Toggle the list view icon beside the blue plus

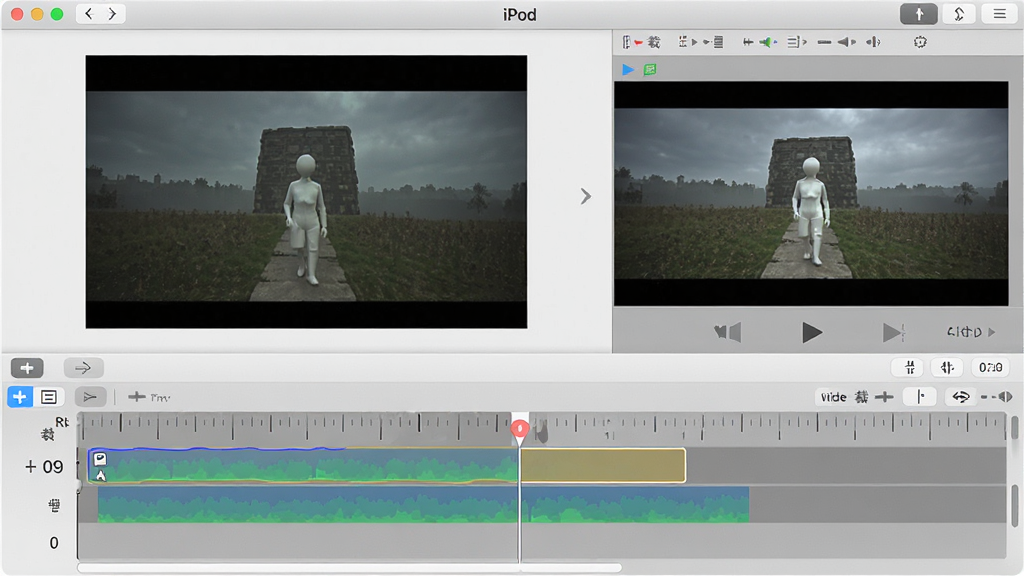point(49,397)
